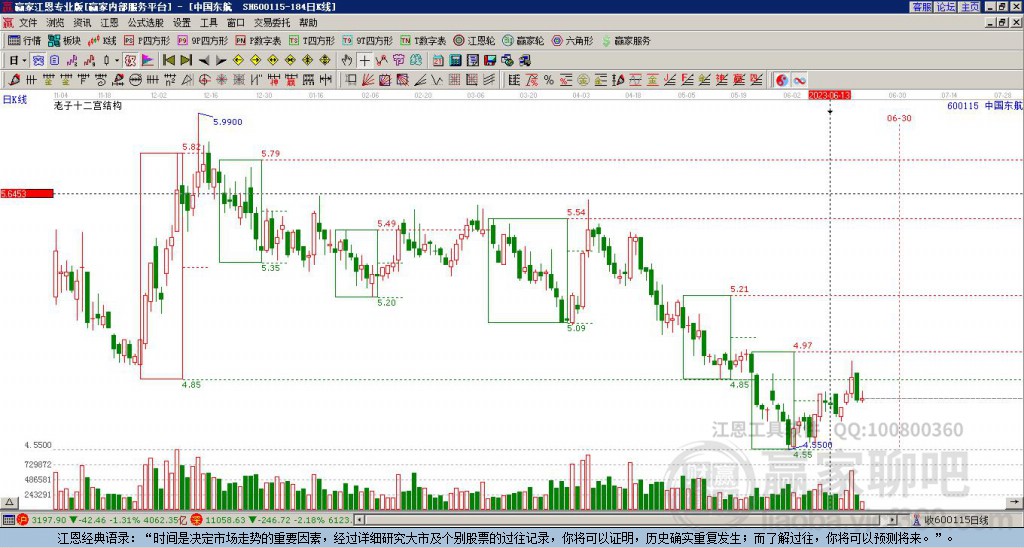Open the 文件 menu
Screen dimensions: 1024x548
[x=28, y=23]
